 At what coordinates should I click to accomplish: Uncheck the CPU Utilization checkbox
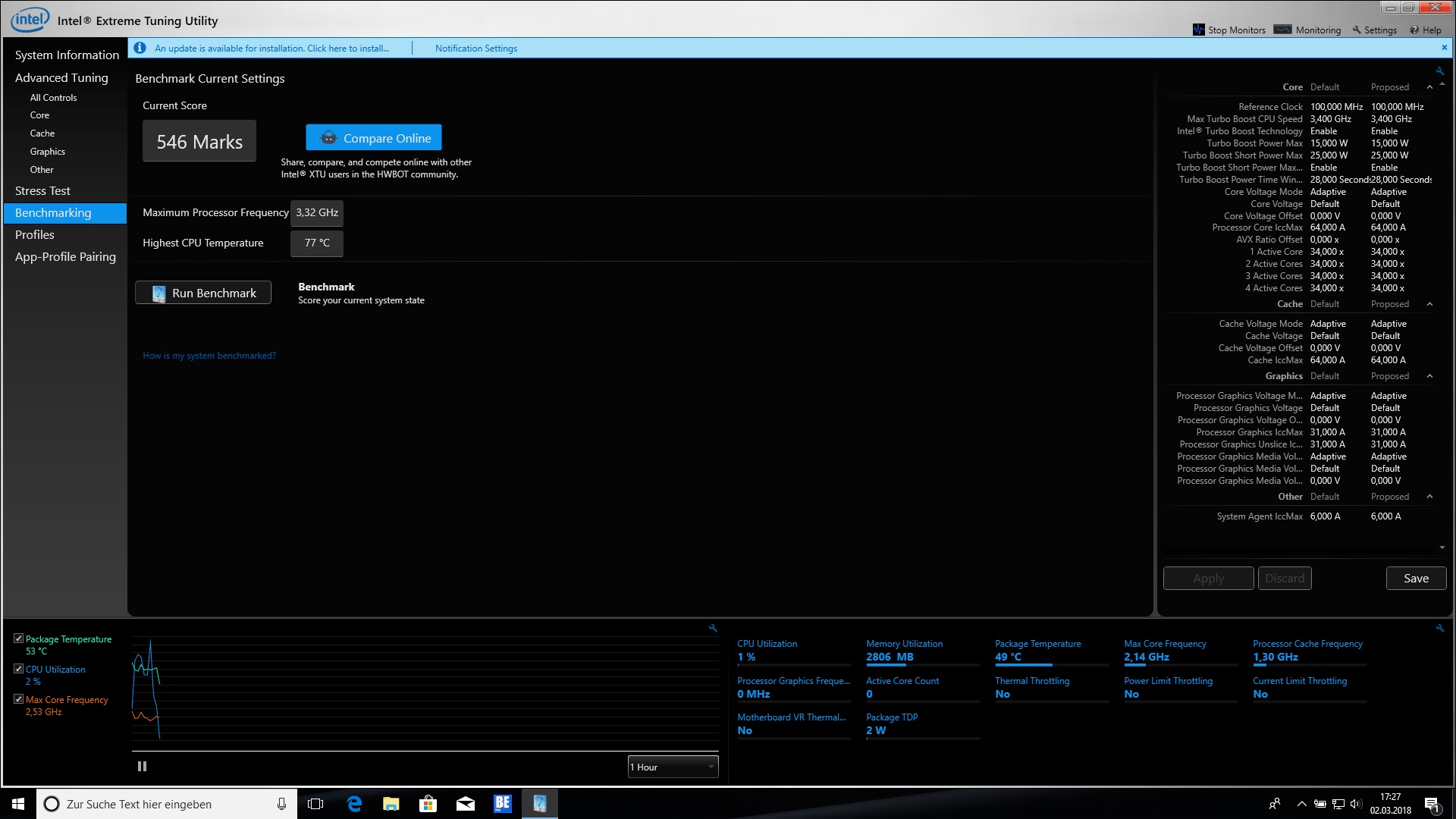click(19, 669)
